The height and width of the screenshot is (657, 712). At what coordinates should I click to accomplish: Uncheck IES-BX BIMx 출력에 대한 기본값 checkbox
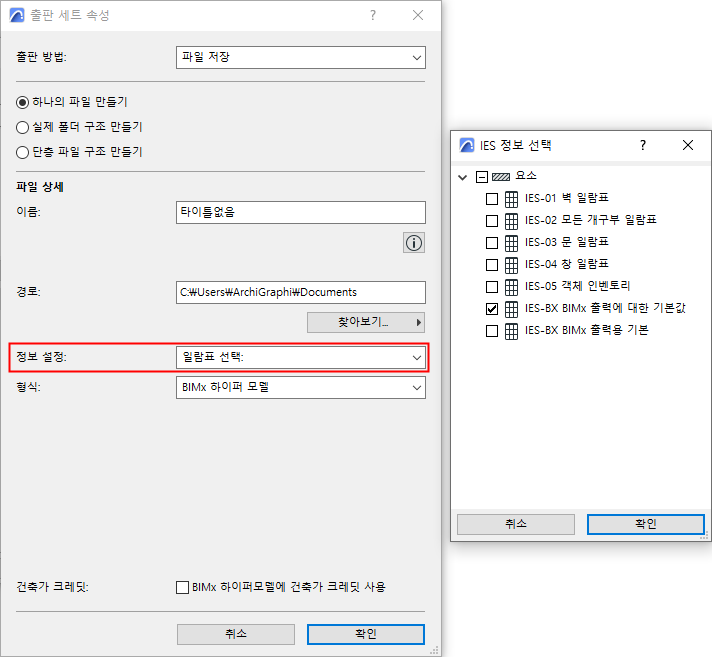(x=492, y=309)
